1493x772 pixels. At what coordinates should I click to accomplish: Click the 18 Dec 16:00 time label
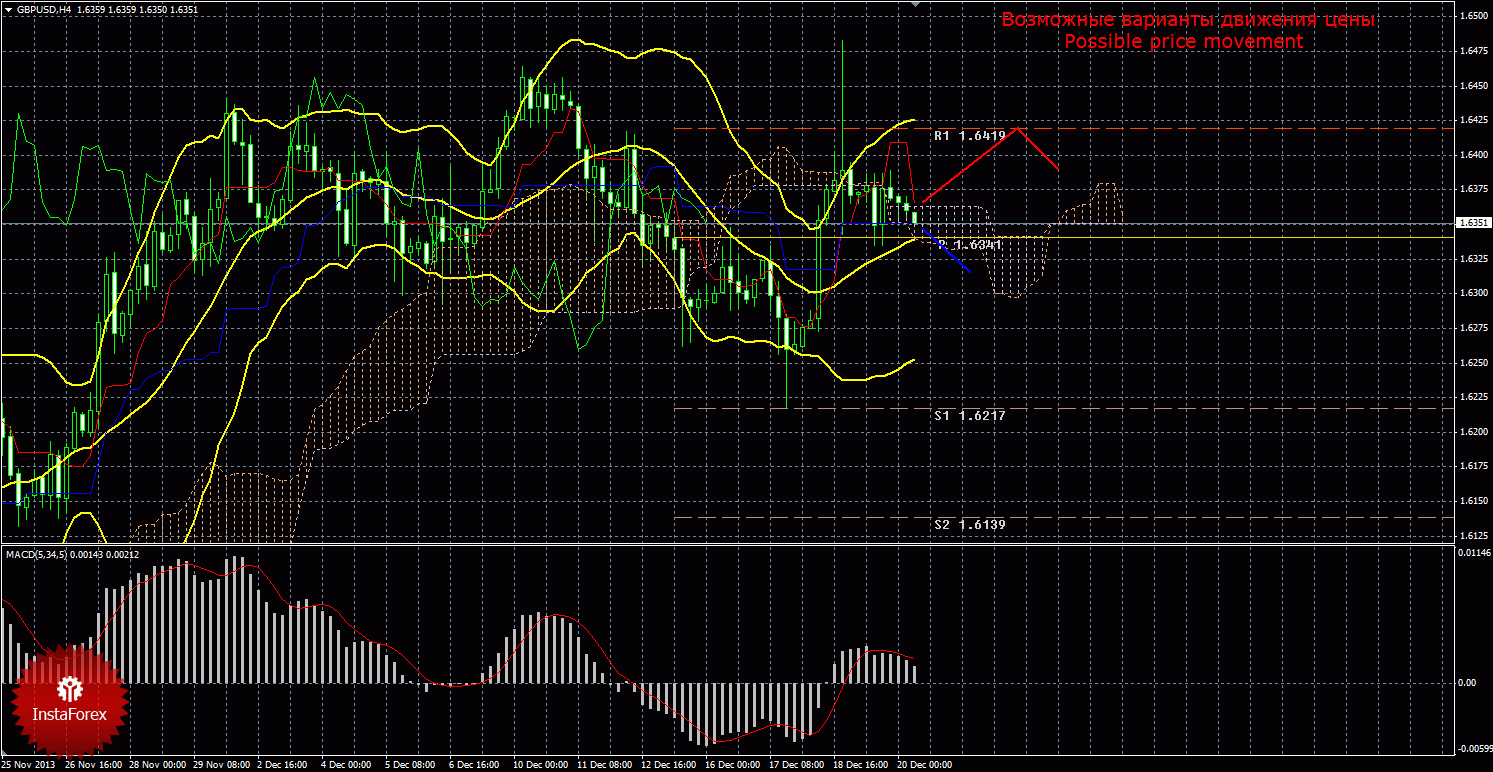click(x=860, y=765)
